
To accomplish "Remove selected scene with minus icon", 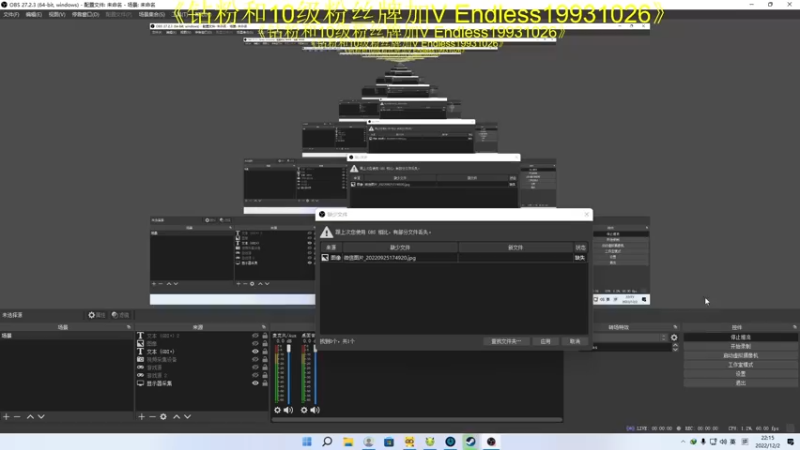I will coord(17,417).
